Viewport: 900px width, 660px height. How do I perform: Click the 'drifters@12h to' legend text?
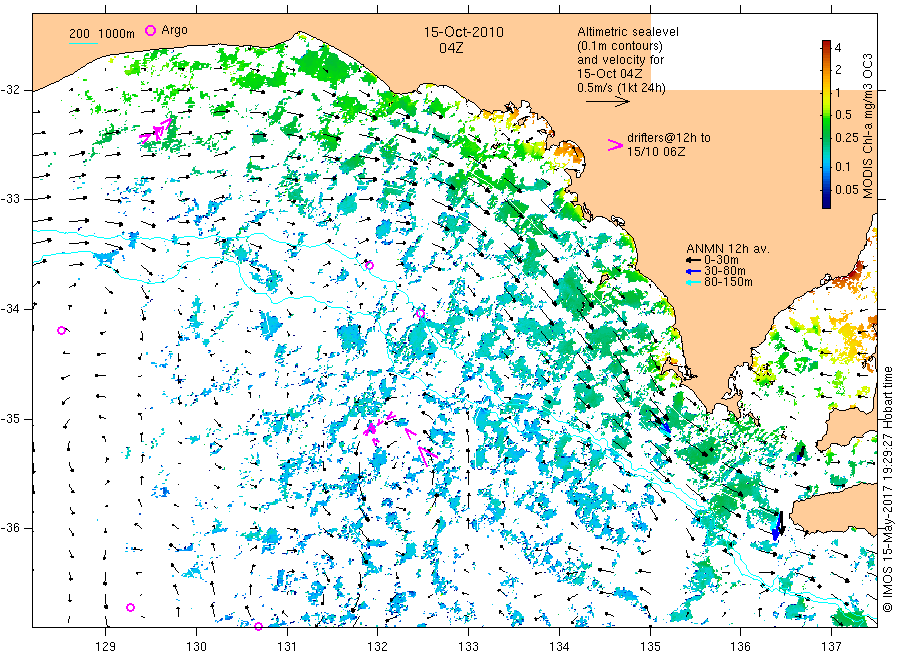[669, 138]
